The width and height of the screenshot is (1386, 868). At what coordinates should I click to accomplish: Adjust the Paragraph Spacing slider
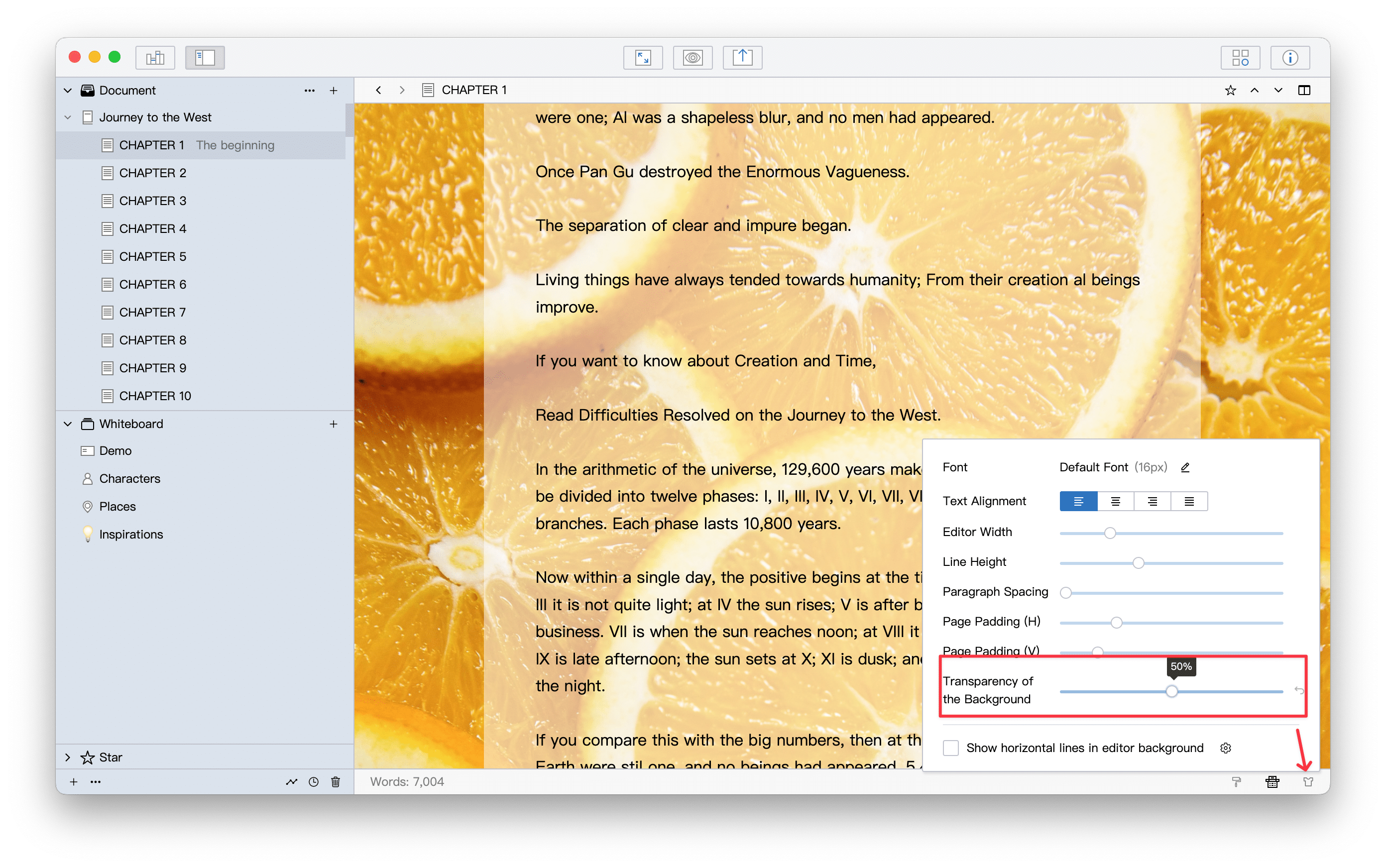(1065, 593)
